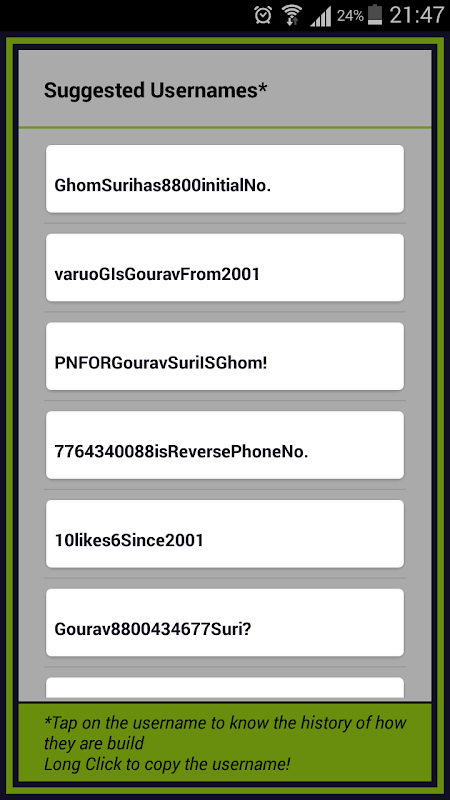Tap the separator line below first username card
Image resolution: width=450 pixels, height=800 pixels.
pyautogui.click(x=225, y=223)
